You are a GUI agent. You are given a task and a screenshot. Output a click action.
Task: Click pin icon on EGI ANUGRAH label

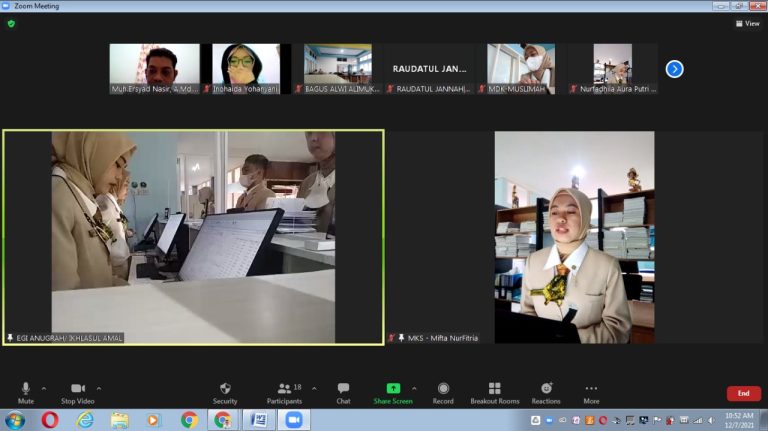(10, 338)
